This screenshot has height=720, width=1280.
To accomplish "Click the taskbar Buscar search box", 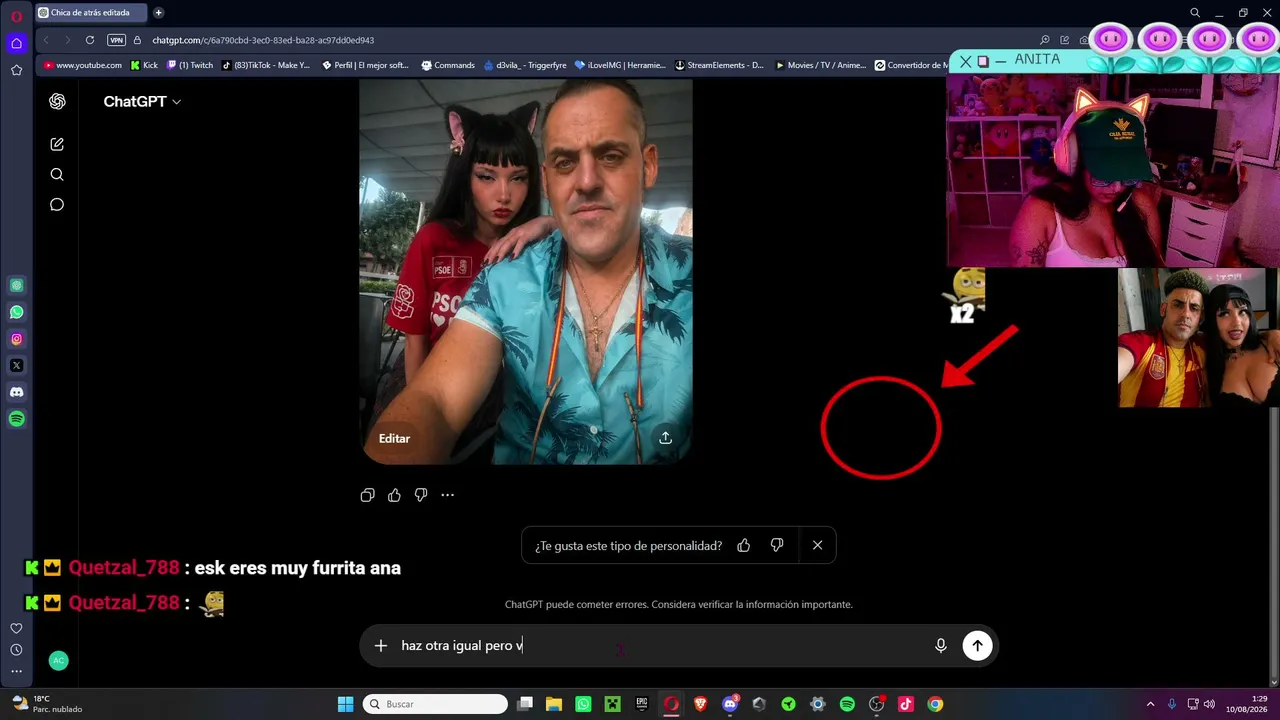I will [434, 704].
